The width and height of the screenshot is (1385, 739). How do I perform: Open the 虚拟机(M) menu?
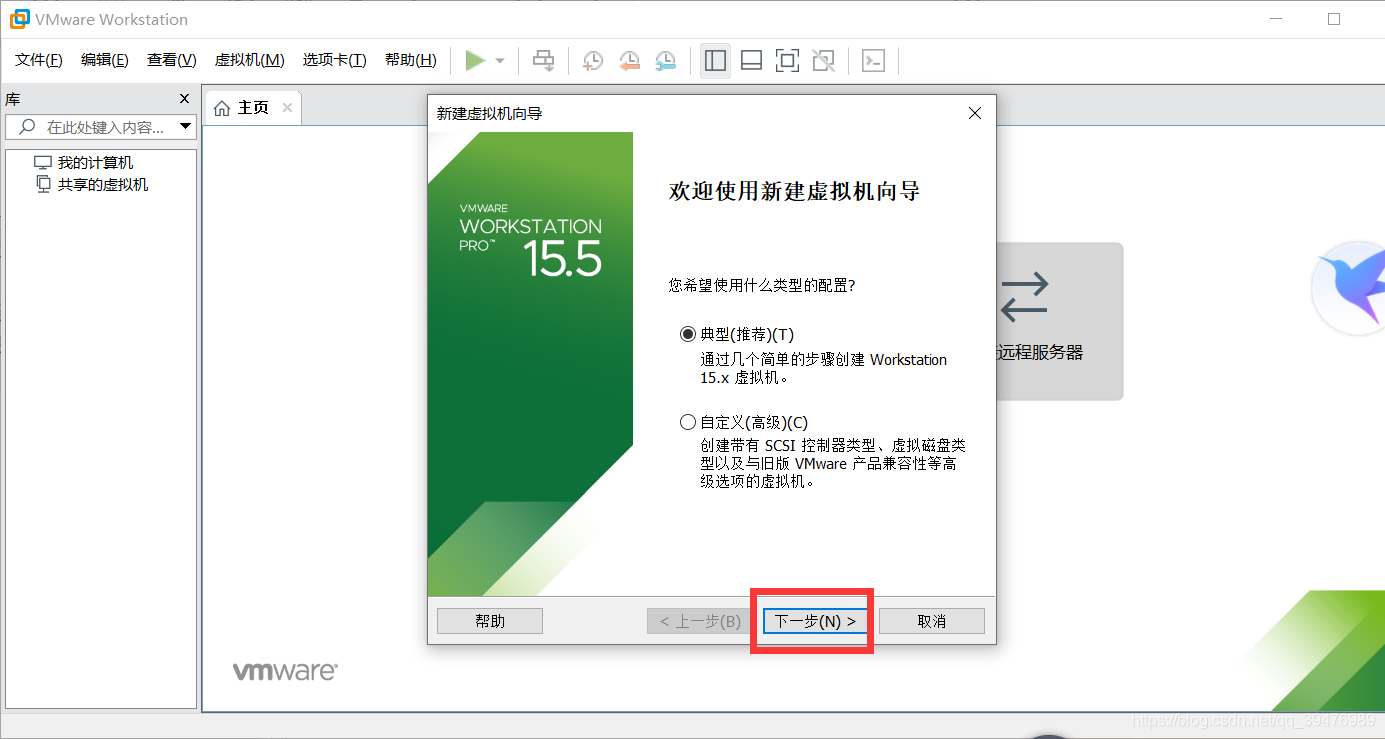tap(250, 60)
